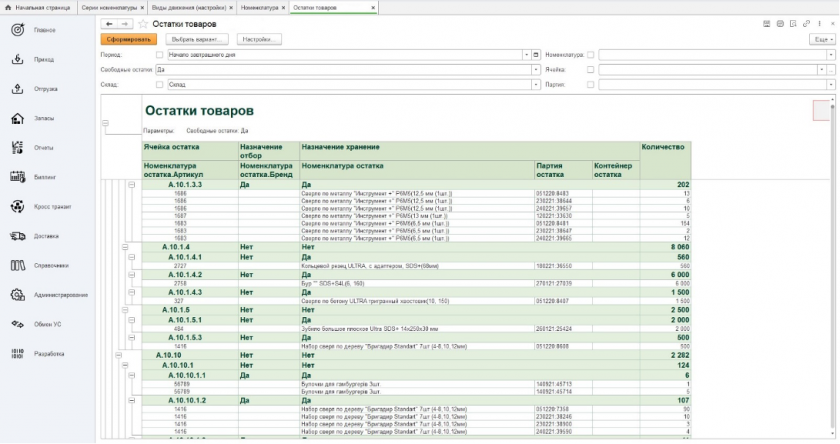Screen dimensions: 840x444
Task: Click the Сформировать button
Action: click(129, 40)
